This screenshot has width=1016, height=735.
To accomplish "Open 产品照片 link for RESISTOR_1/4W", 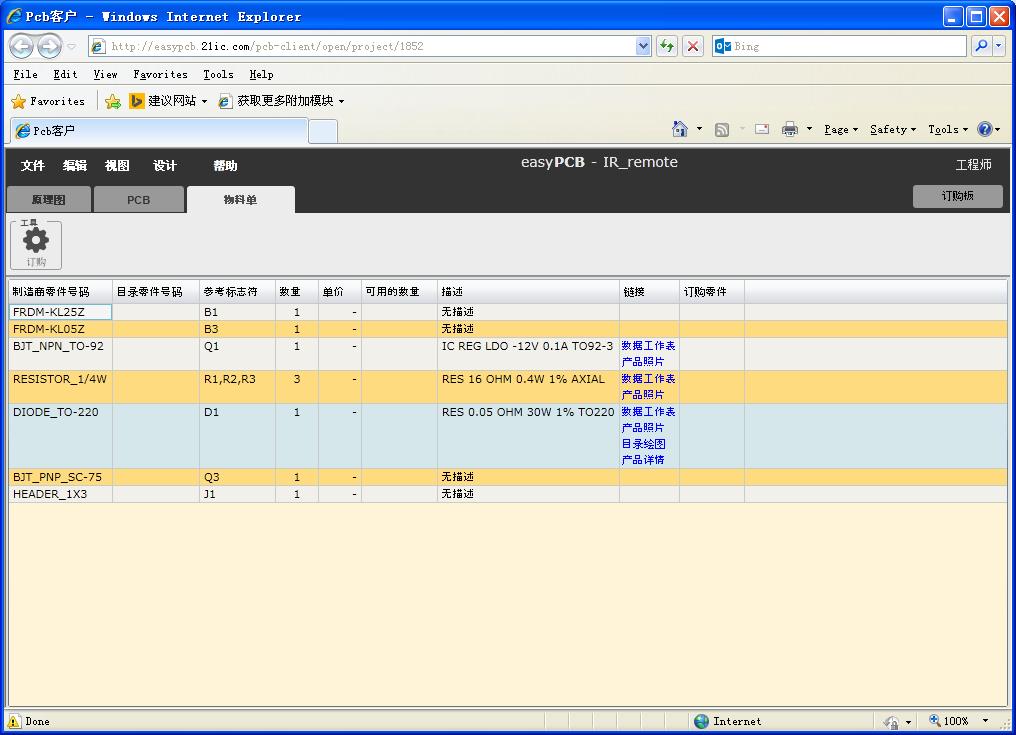I will [643, 395].
